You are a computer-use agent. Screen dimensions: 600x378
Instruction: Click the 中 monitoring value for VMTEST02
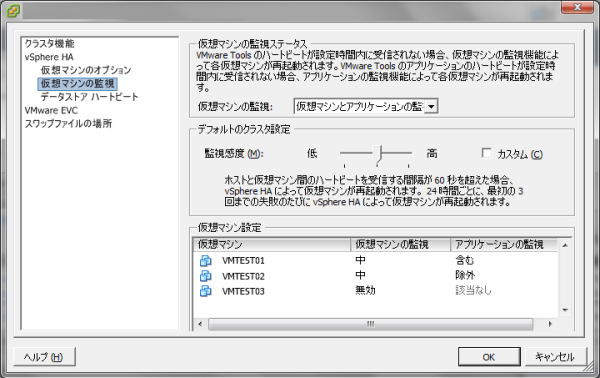(360, 275)
